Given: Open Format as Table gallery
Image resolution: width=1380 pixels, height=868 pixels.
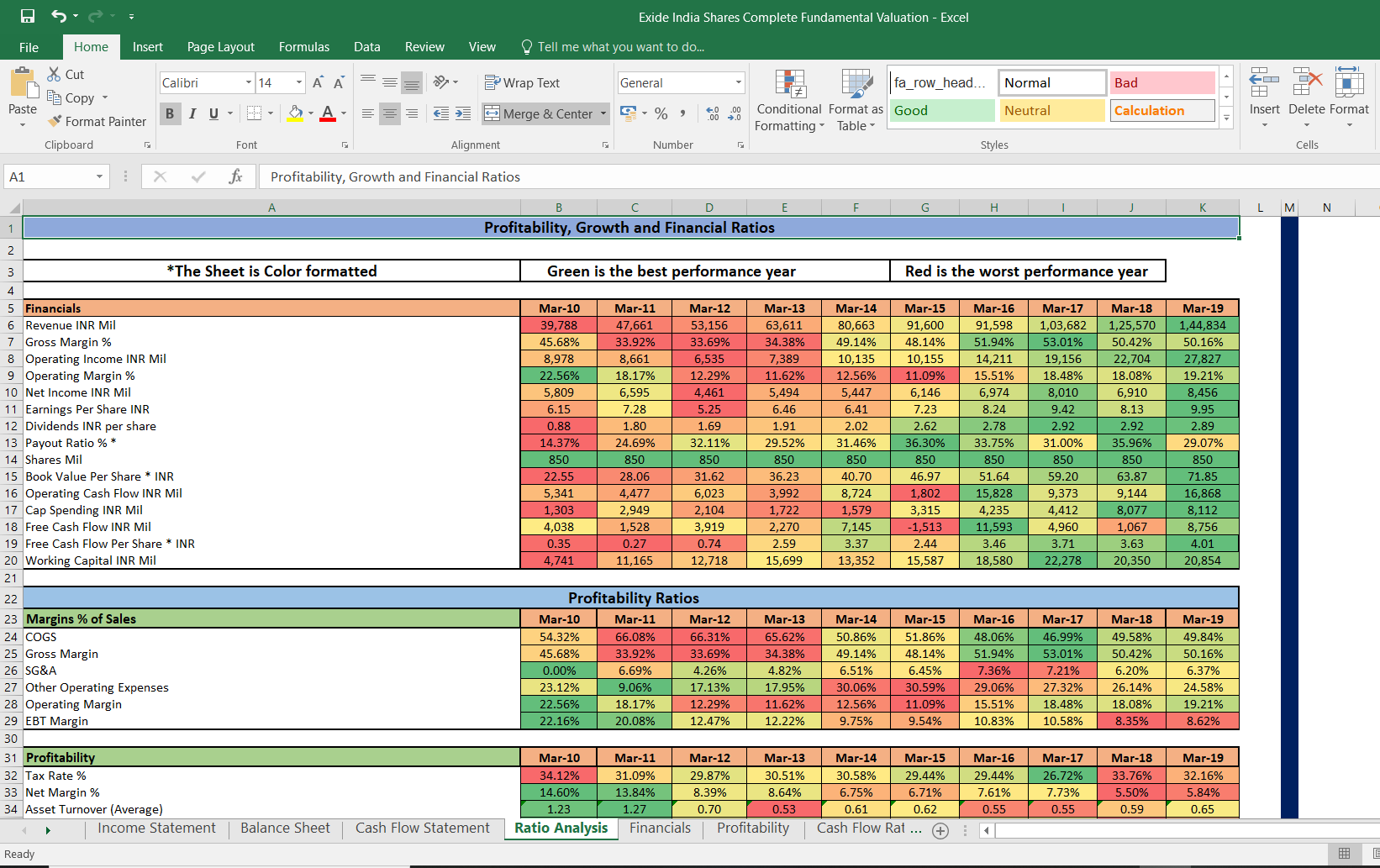Looking at the screenshot, I should [x=856, y=100].
